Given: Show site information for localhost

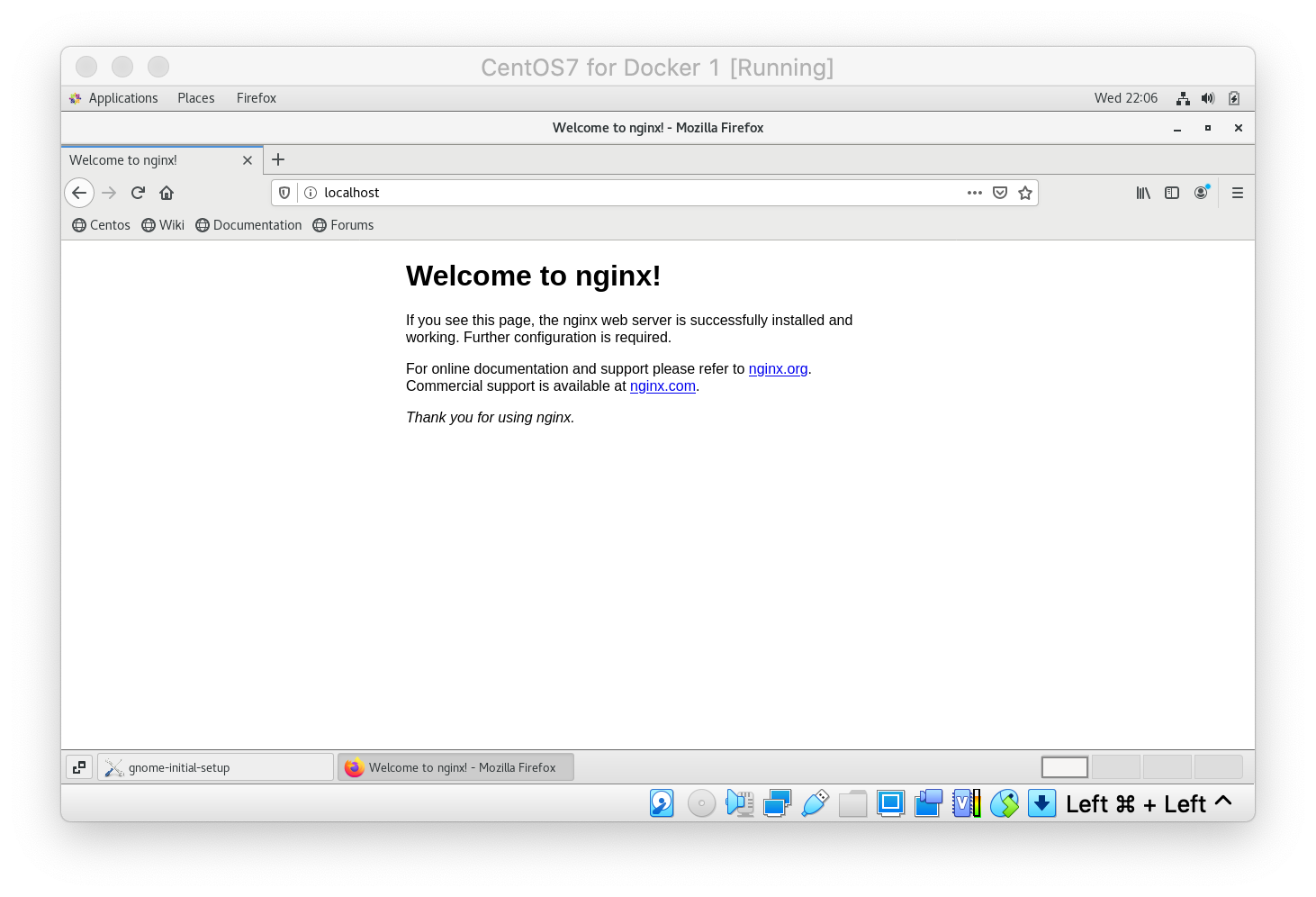Looking at the screenshot, I should click(311, 193).
